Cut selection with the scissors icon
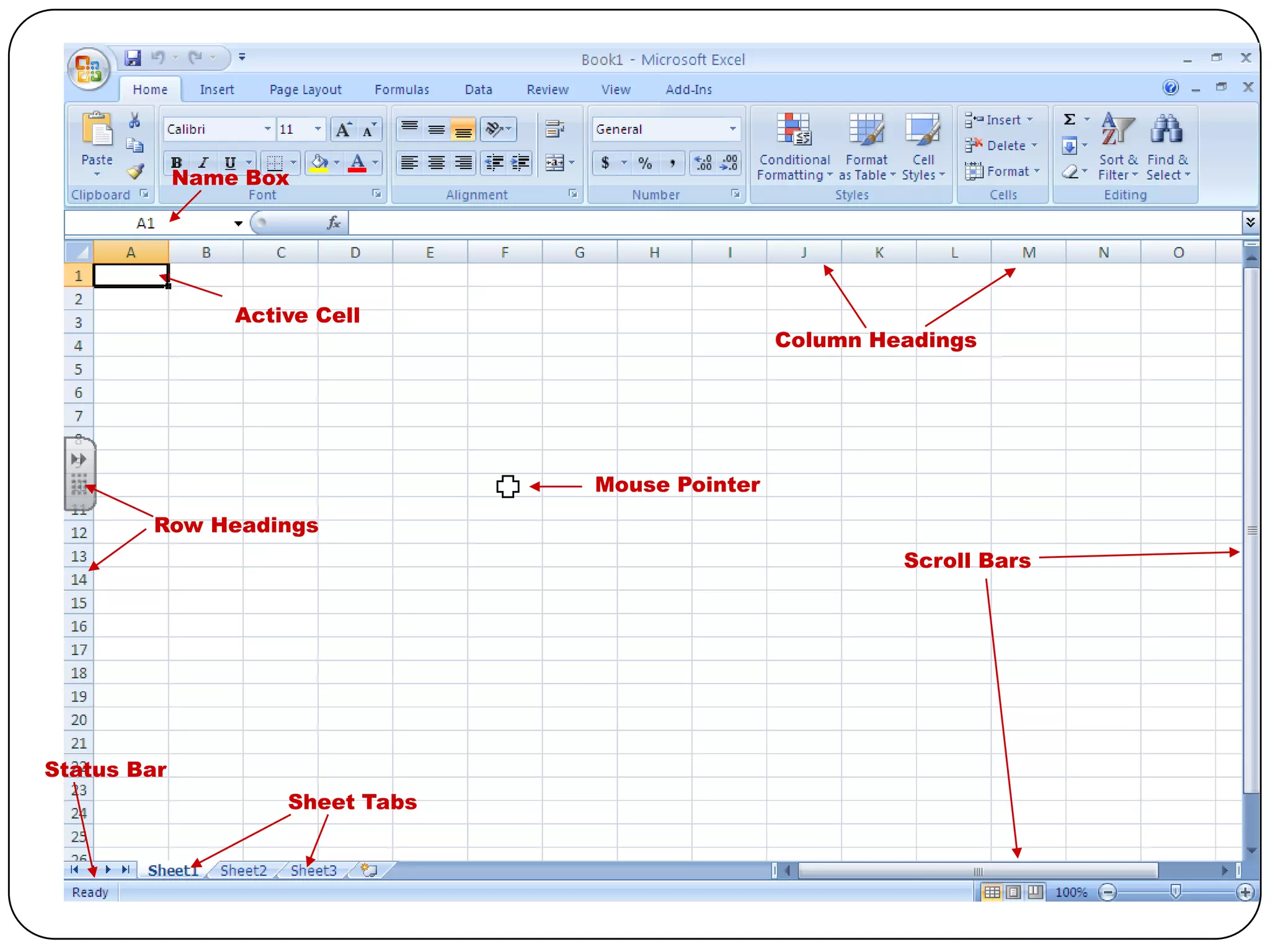 coord(135,120)
